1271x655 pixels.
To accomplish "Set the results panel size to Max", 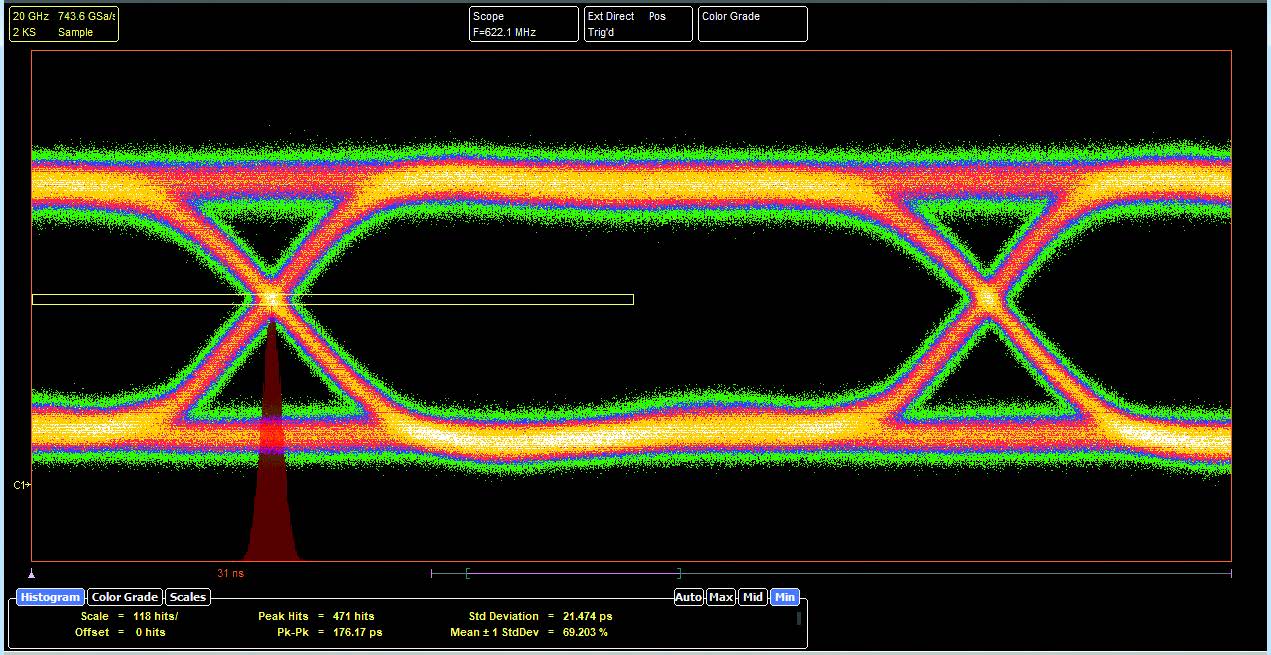I will [x=721, y=597].
